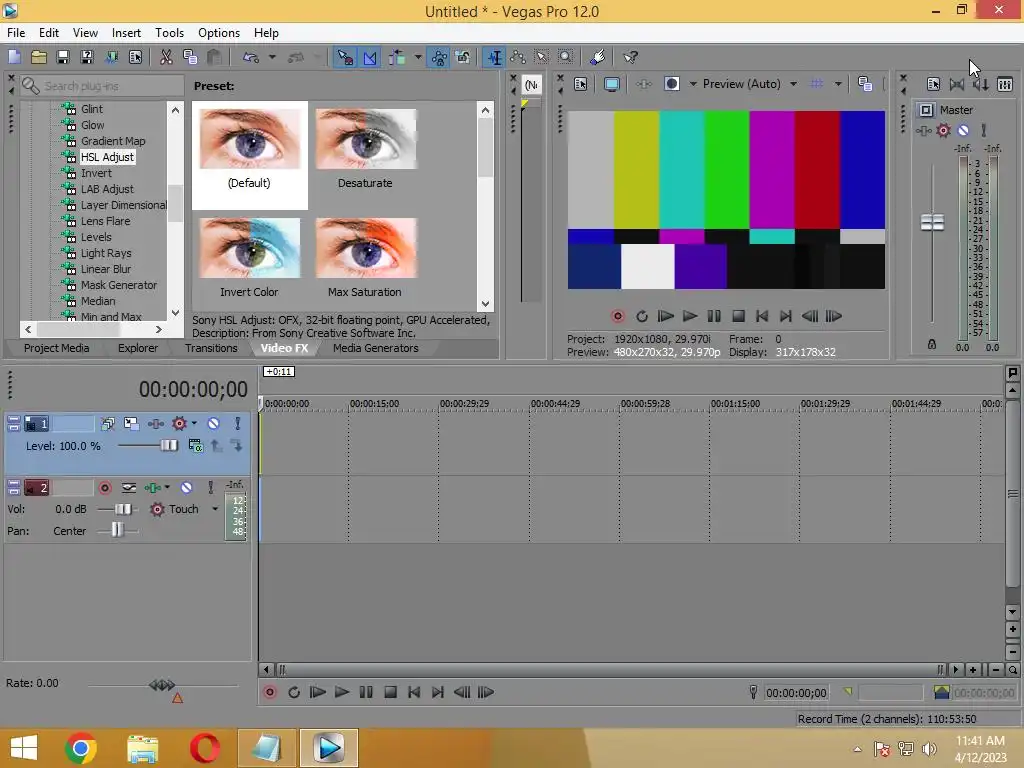Mute video track 1
The image size is (1024, 768).
pyautogui.click(x=214, y=424)
